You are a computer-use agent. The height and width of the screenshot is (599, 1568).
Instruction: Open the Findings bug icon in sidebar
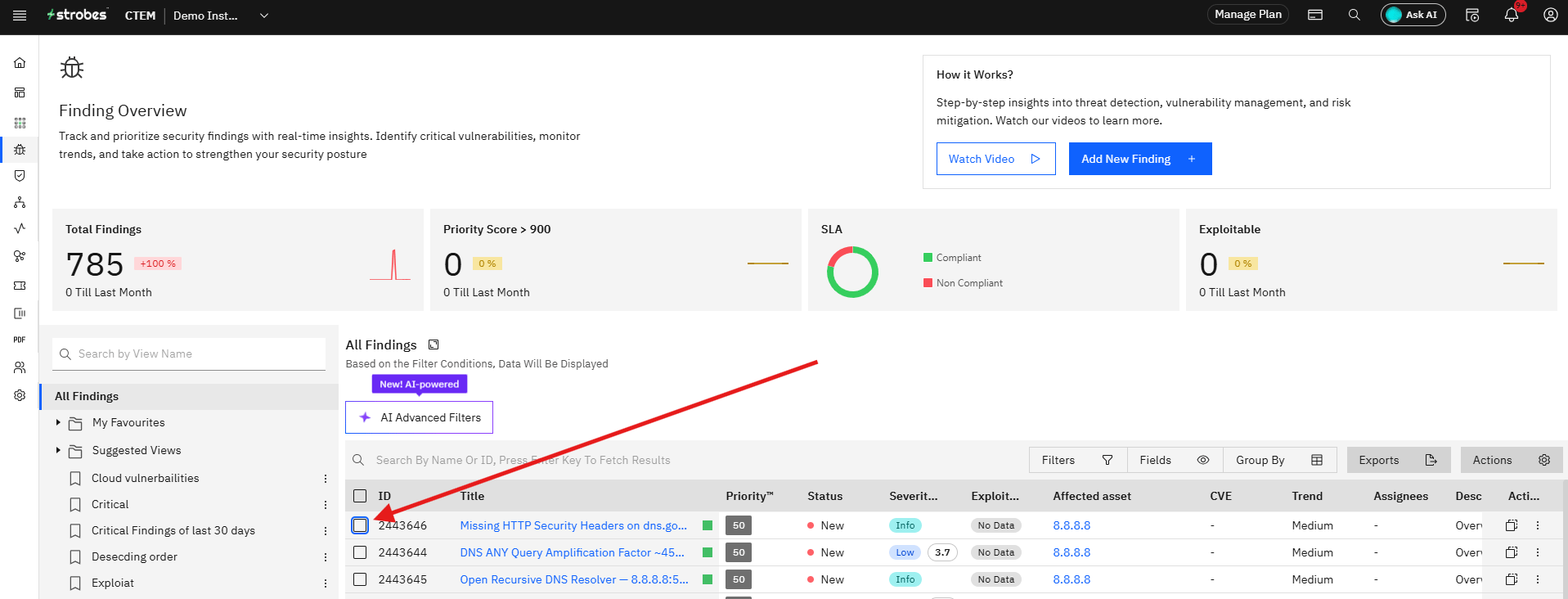(20, 149)
